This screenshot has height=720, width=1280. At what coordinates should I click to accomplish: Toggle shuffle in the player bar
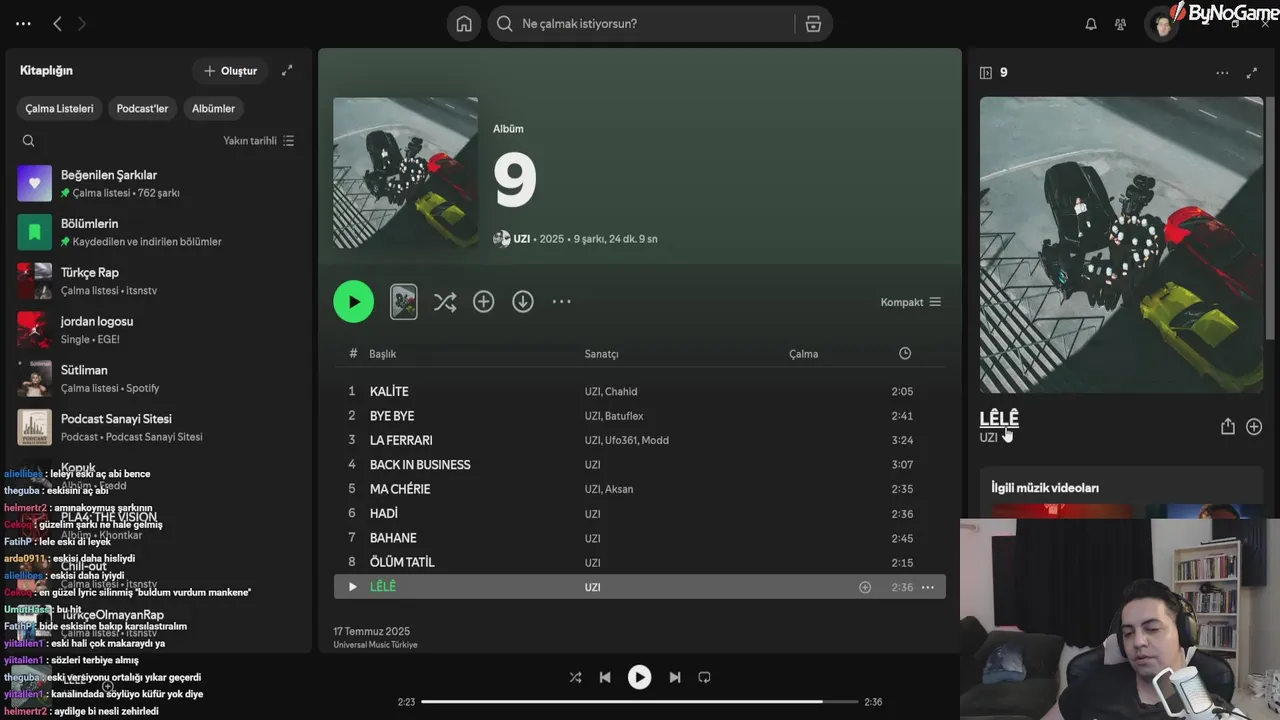(x=575, y=677)
